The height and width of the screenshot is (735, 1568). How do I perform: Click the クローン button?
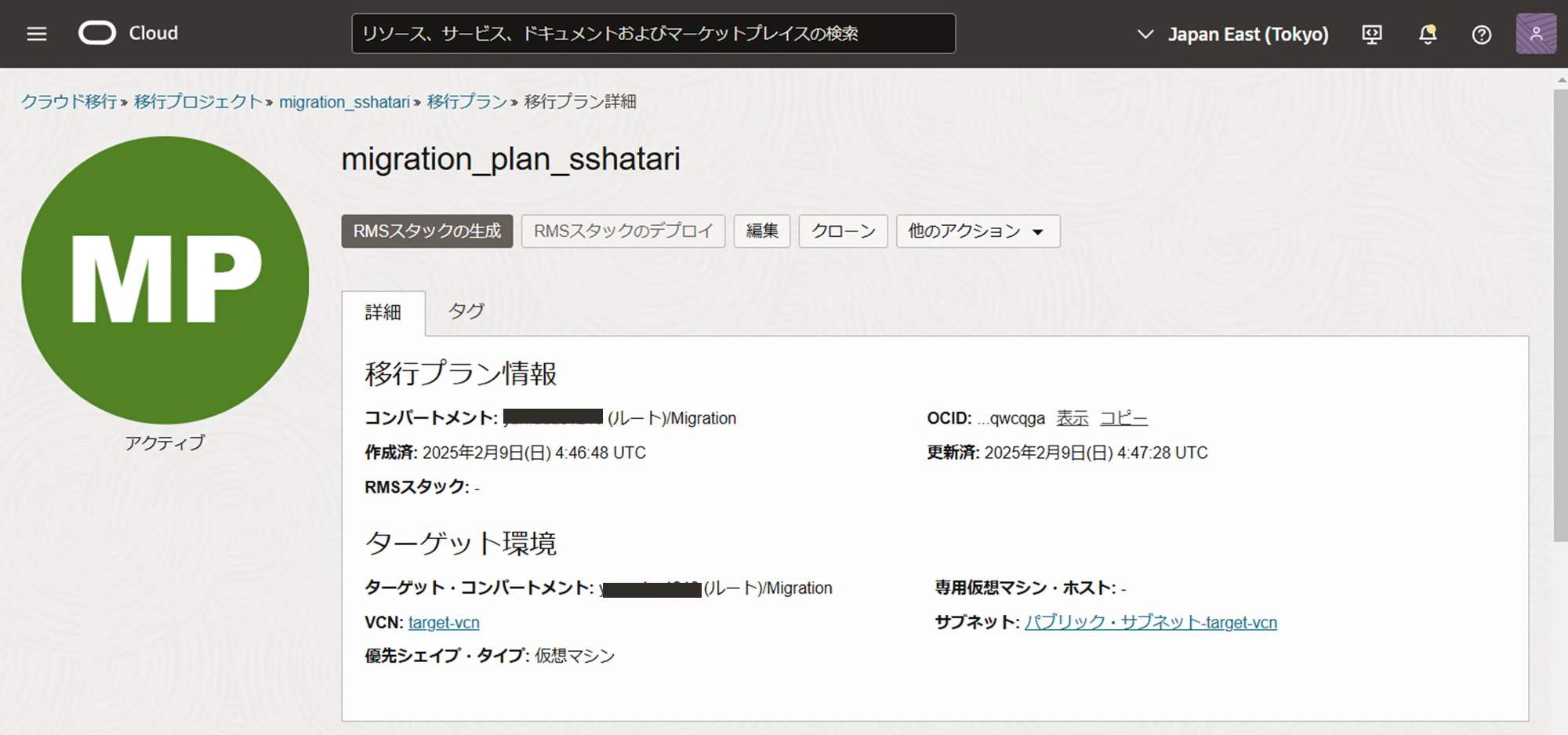point(843,231)
